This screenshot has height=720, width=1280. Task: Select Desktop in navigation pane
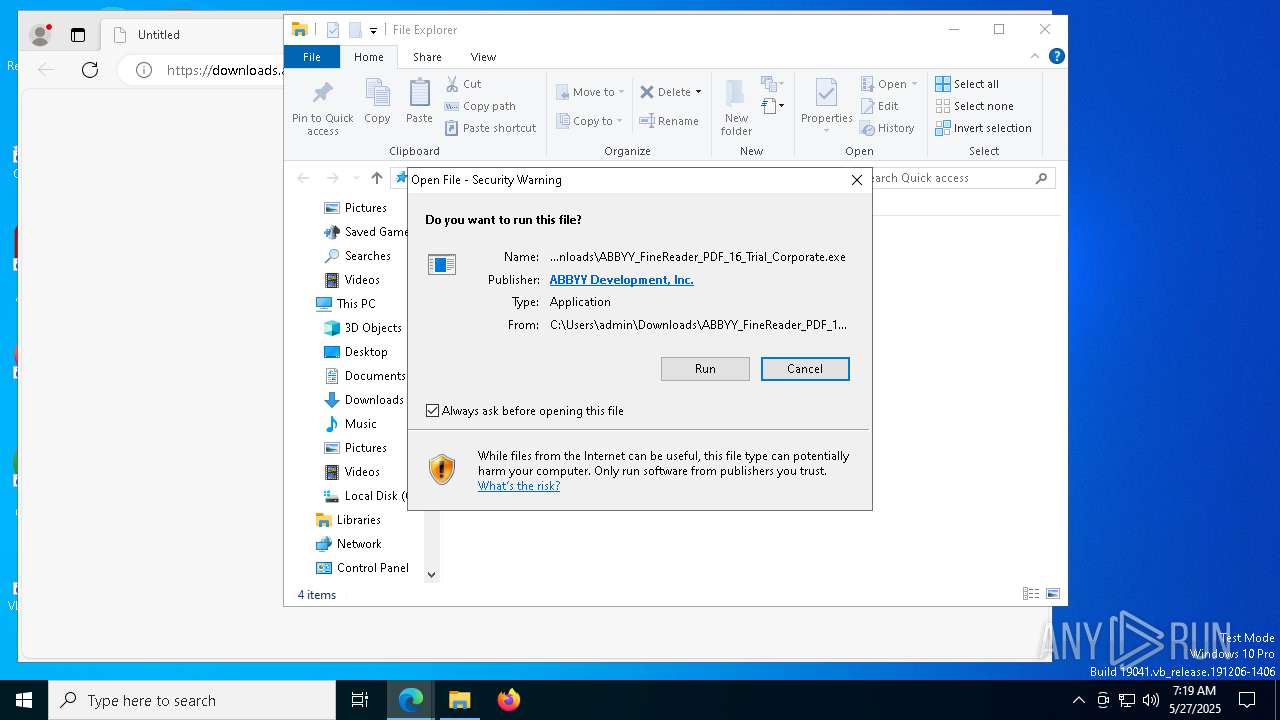click(x=356, y=352)
